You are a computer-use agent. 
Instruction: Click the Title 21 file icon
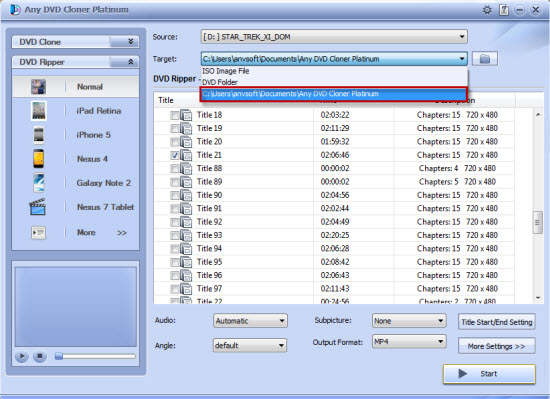tap(186, 155)
